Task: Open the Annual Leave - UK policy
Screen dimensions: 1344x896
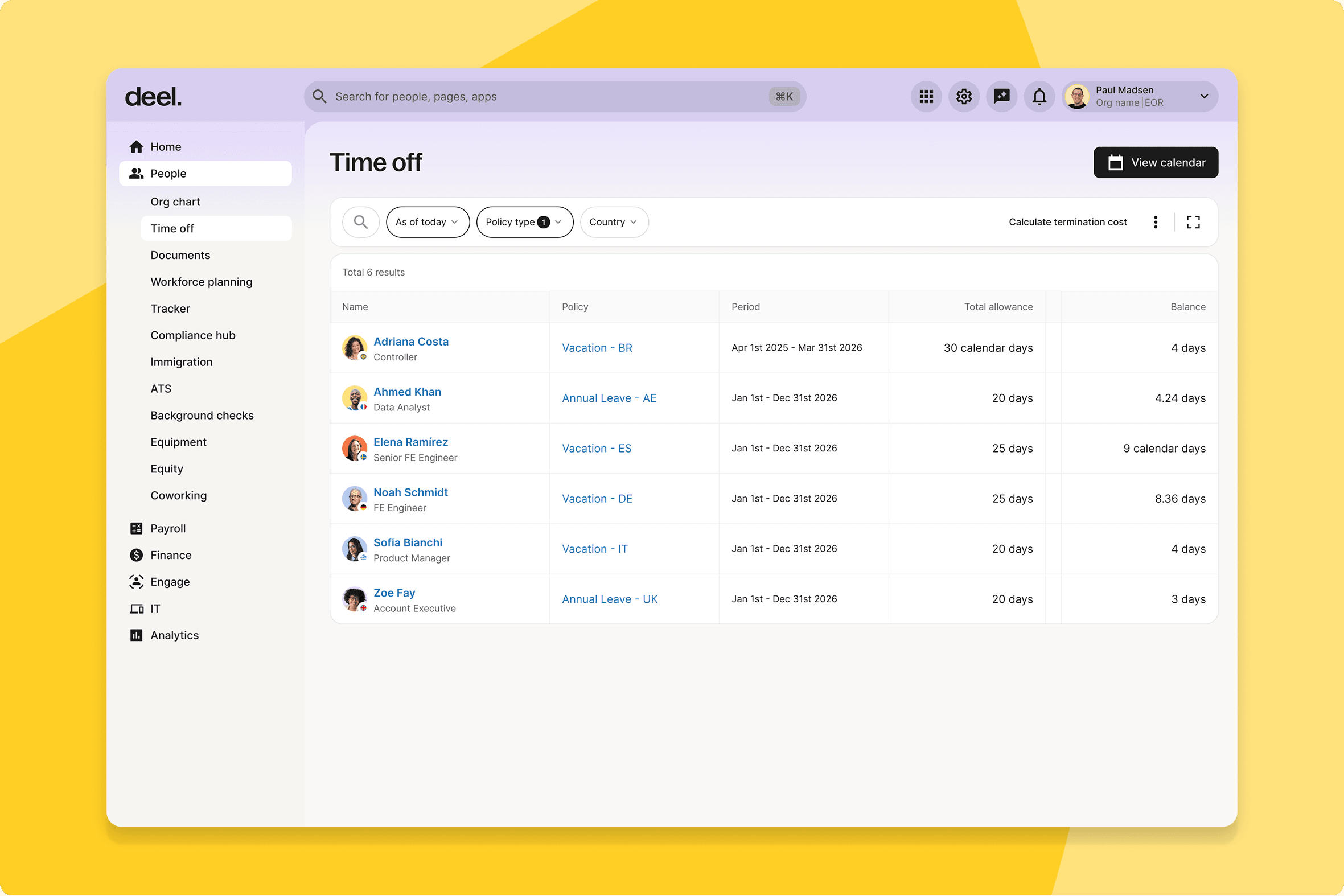Action: point(610,599)
